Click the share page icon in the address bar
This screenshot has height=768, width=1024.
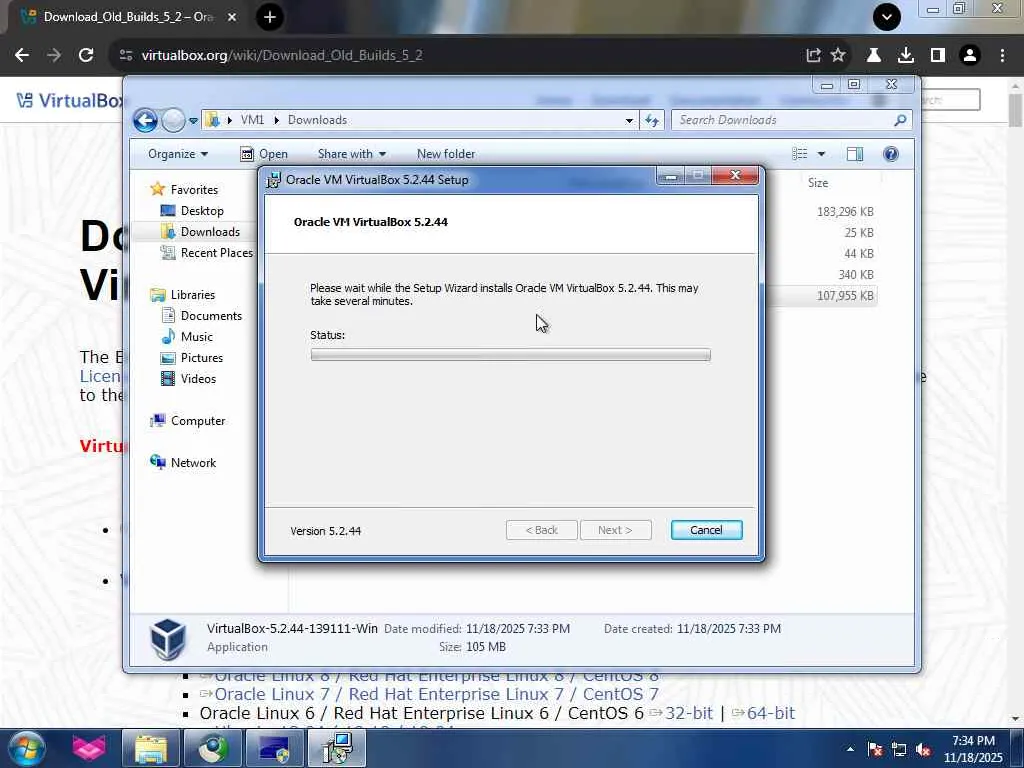(x=813, y=56)
